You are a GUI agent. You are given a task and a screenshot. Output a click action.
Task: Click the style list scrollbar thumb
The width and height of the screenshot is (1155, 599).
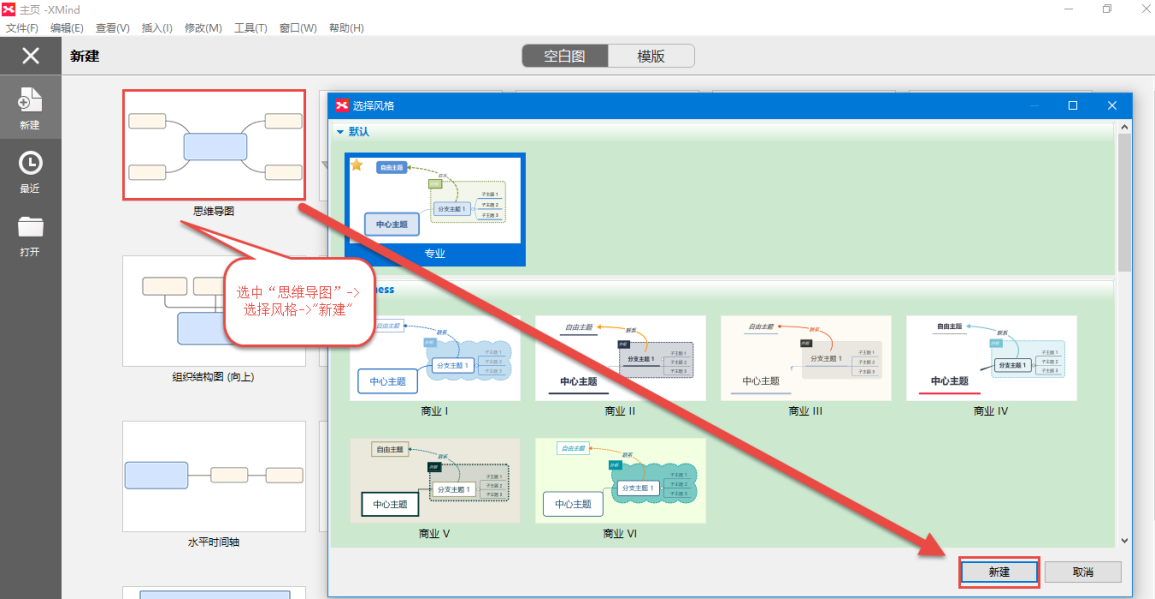(1124, 203)
